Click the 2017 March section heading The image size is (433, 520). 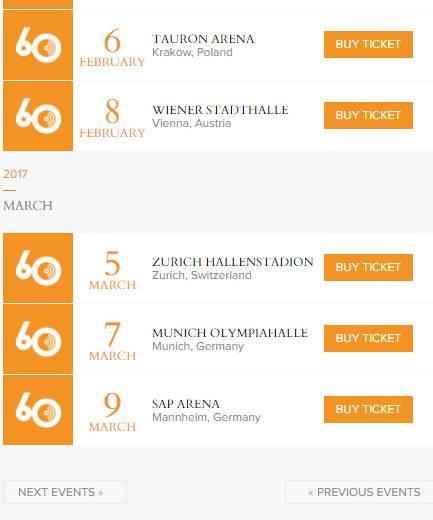coord(28,190)
